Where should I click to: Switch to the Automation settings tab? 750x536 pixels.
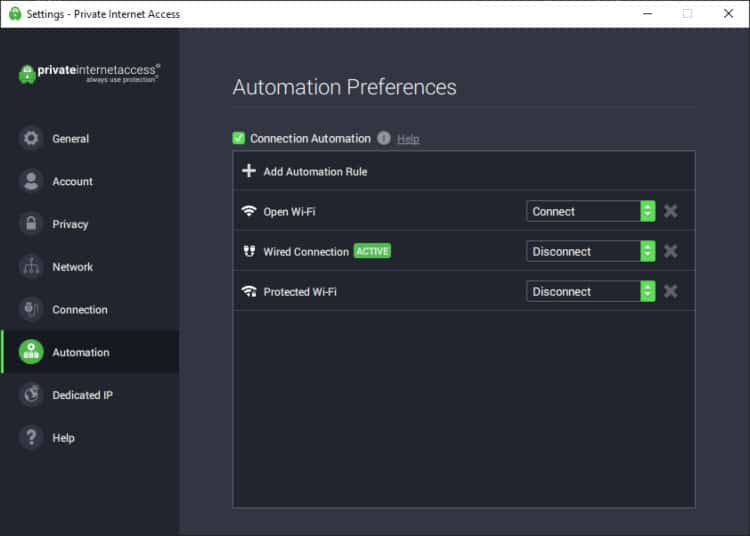[80, 352]
